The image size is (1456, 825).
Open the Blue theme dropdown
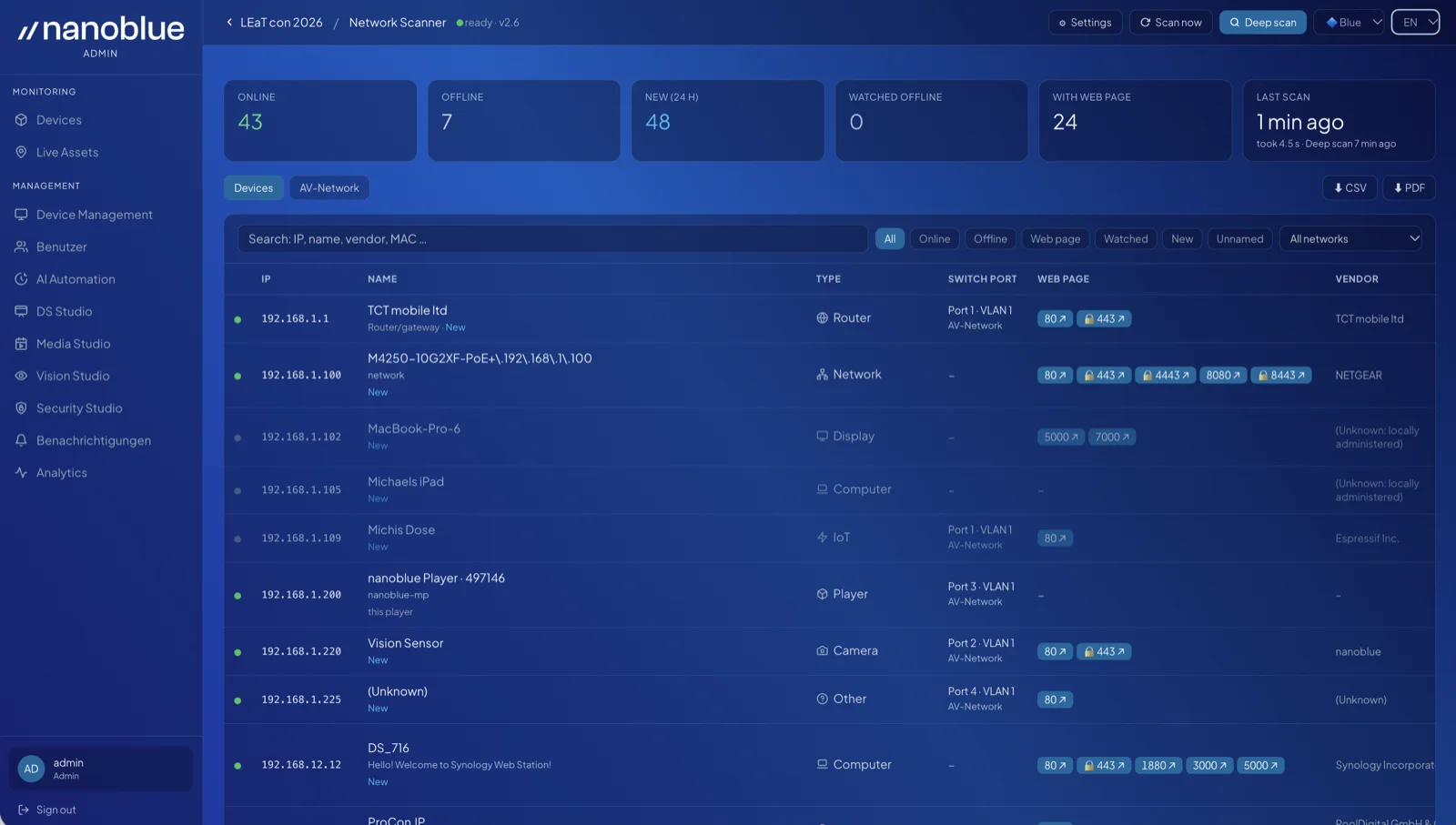coord(1349,23)
